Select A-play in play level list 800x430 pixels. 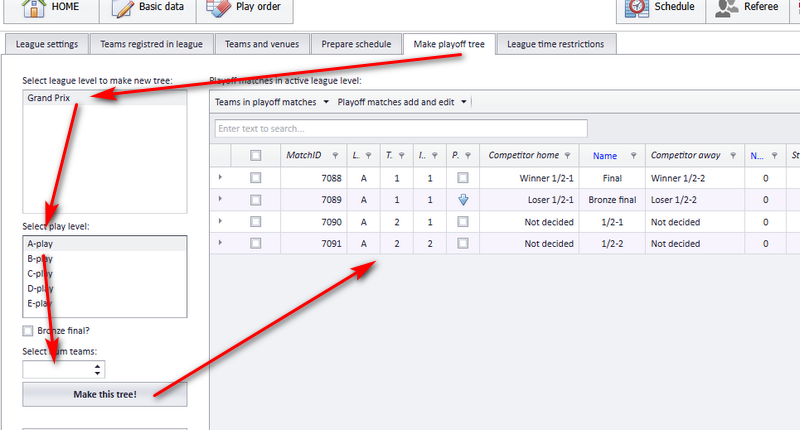pyautogui.click(x=105, y=244)
